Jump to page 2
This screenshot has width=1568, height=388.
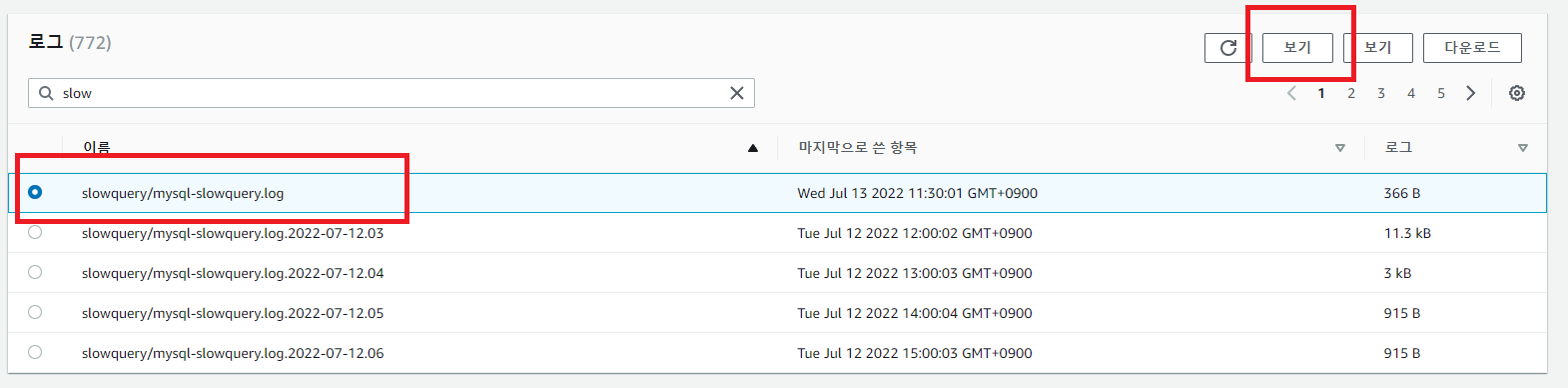[1351, 93]
